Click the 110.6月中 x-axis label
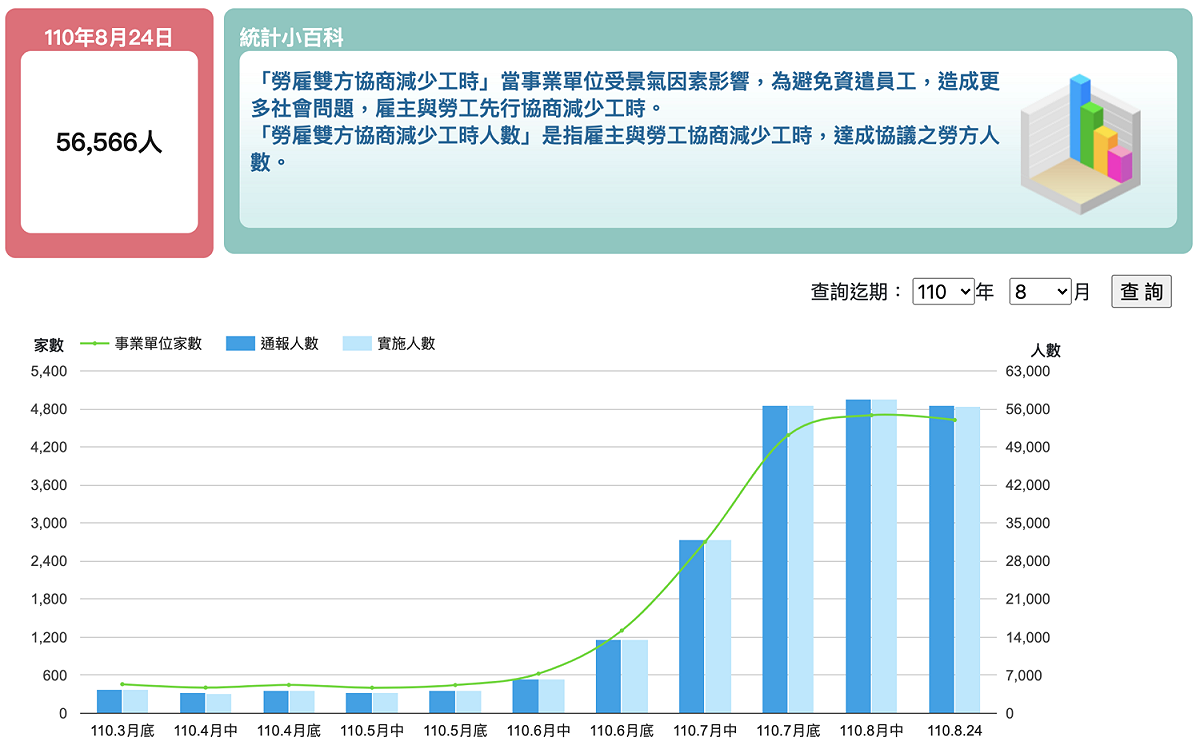 (x=539, y=731)
